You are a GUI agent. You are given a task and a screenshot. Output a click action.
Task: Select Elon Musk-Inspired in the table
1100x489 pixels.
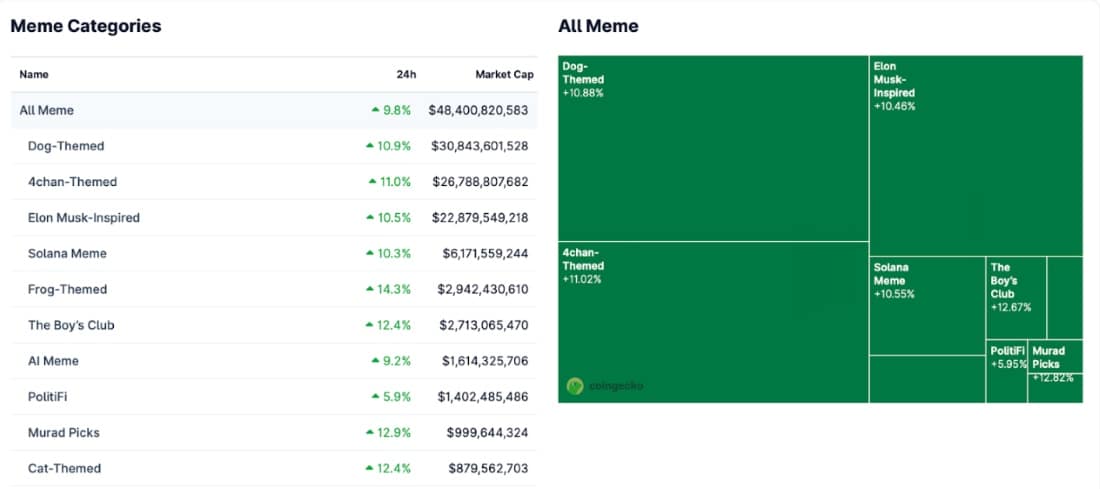click(x=84, y=218)
